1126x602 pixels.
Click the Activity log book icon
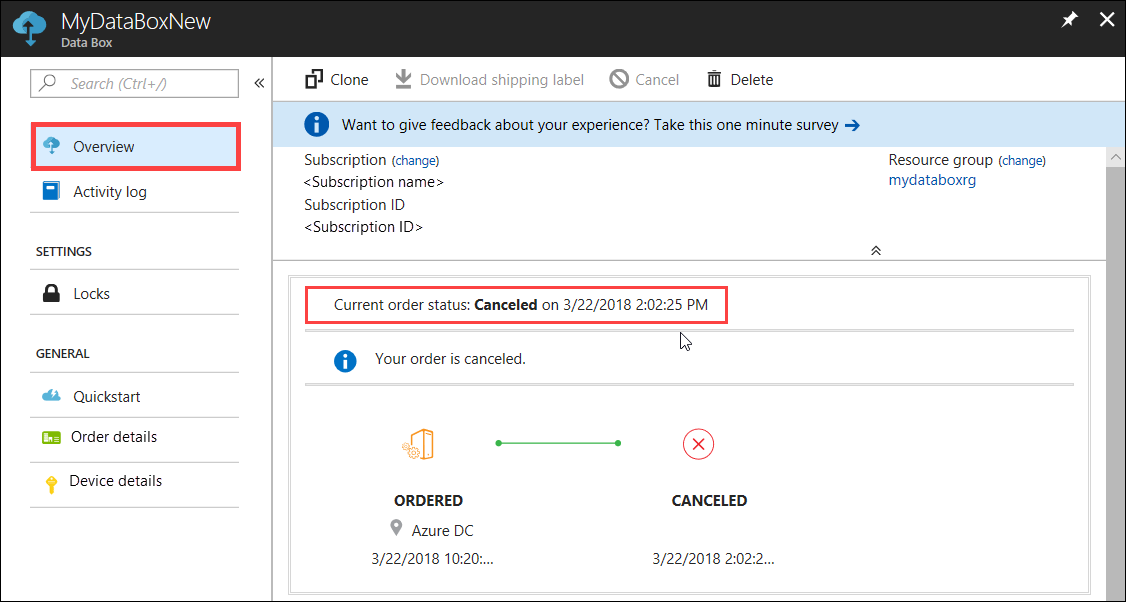(51, 191)
